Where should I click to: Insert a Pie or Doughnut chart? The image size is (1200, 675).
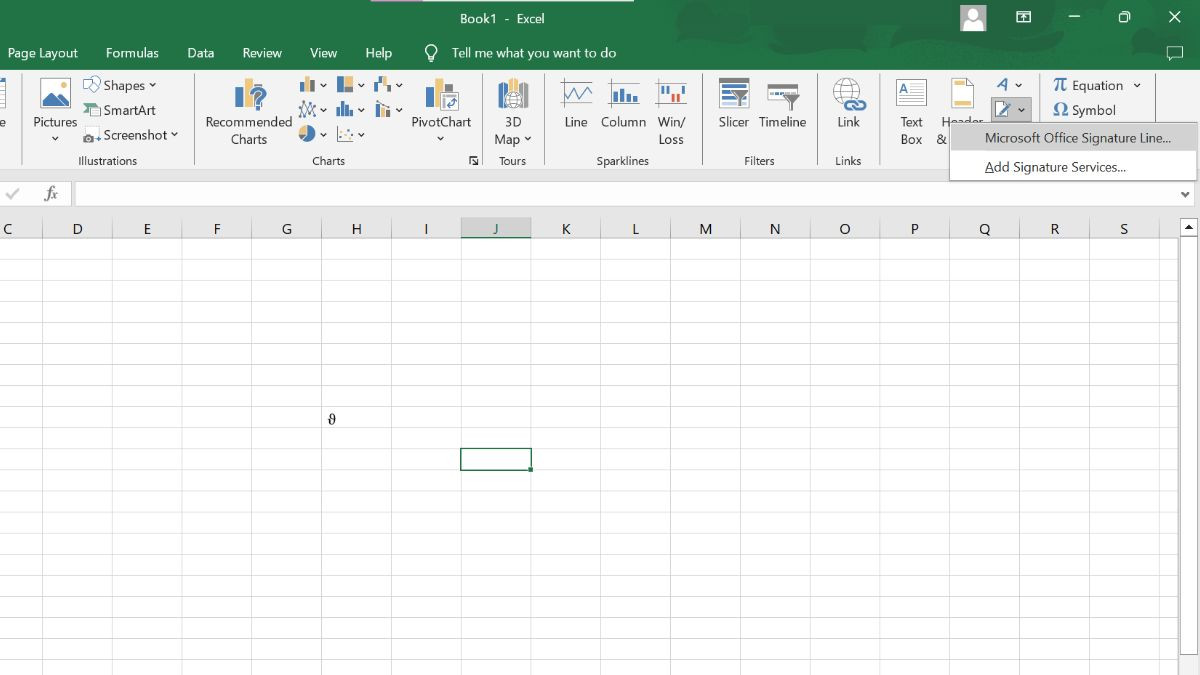click(313, 134)
